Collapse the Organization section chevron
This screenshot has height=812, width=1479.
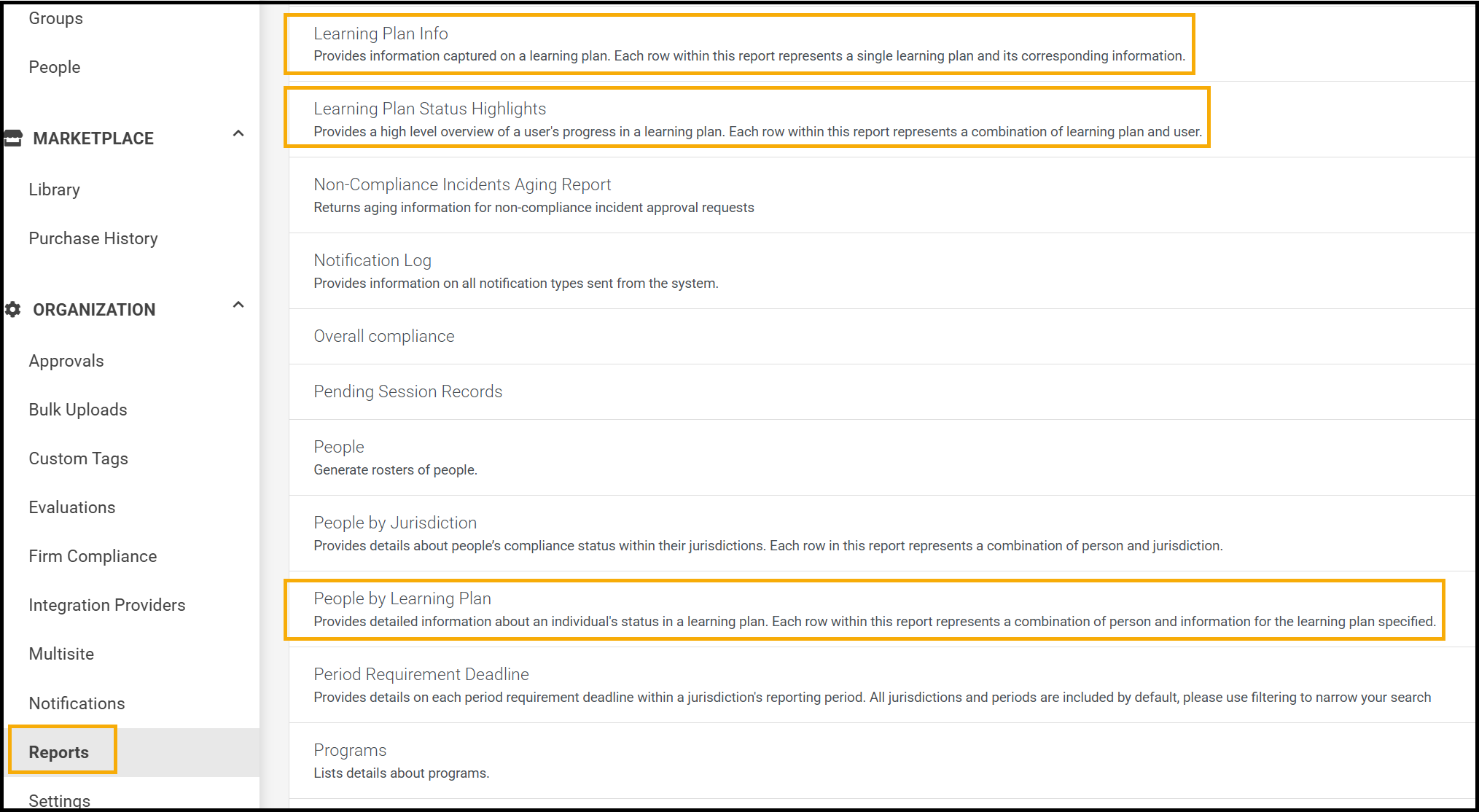click(238, 305)
